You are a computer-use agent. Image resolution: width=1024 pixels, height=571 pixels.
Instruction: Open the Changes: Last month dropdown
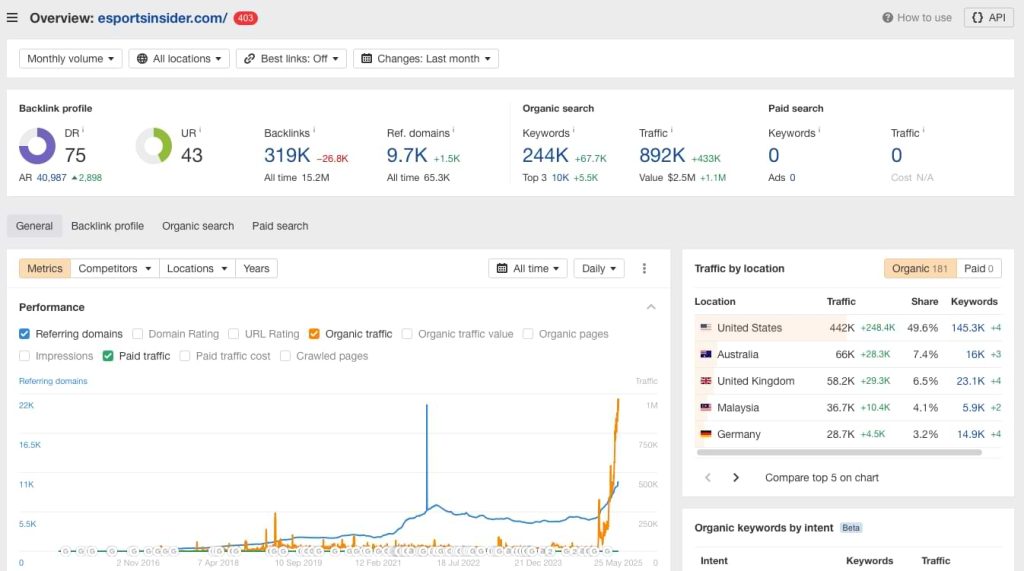pos(426,59)
